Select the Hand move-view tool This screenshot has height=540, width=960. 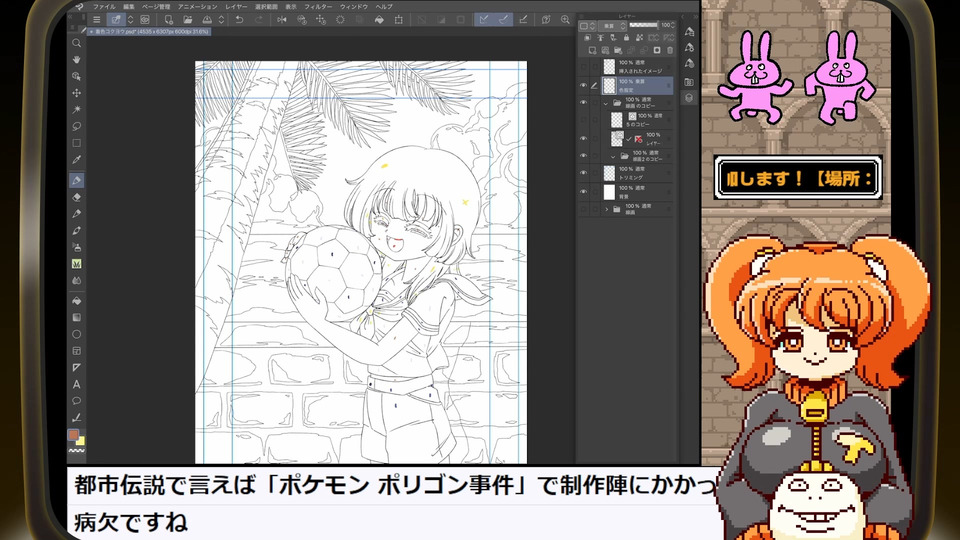point(77,59)
